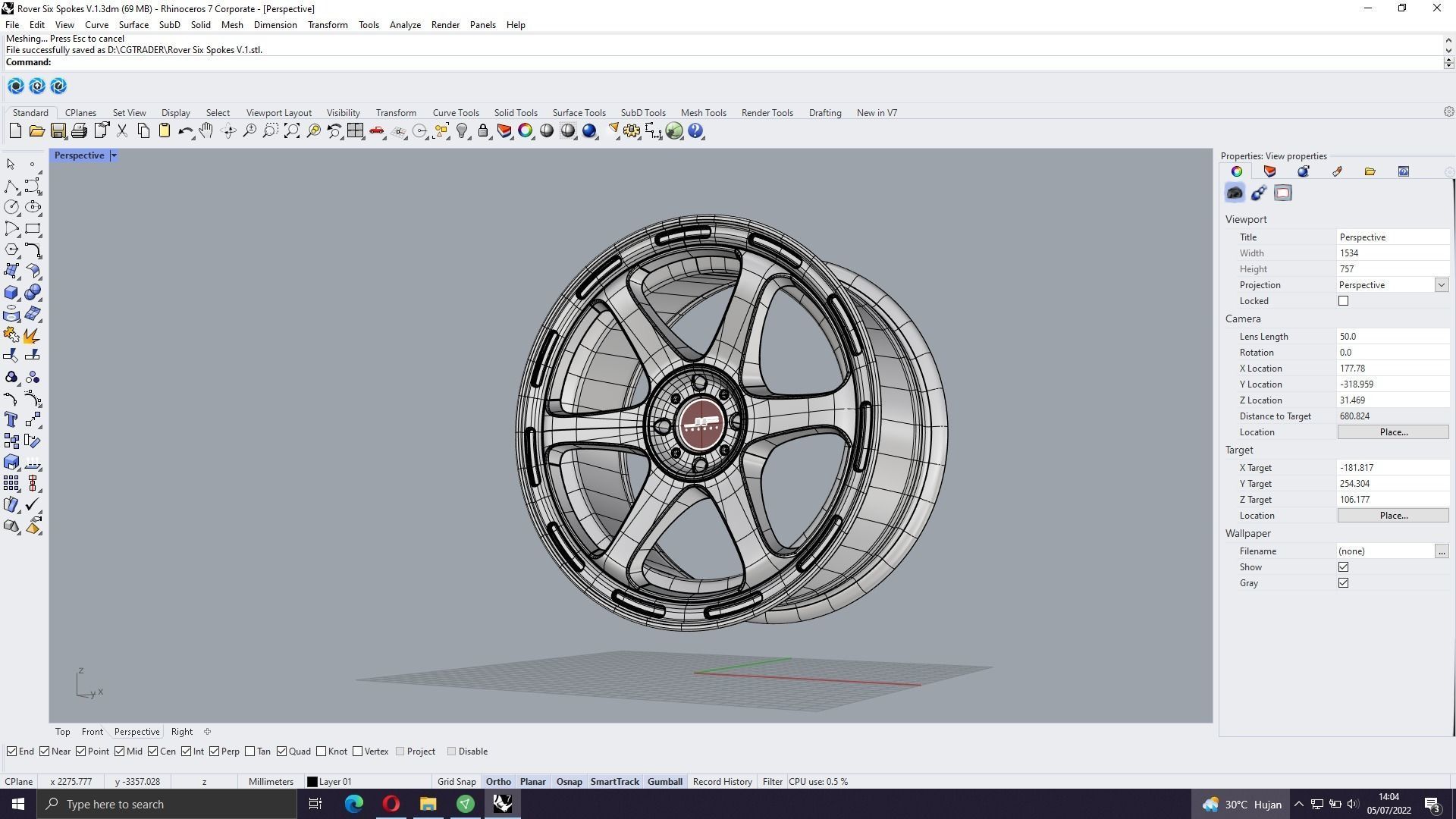The height and width of the screenshot is (819, 1456).
Task: Switch to the Front viewport tab
Action: (x=92, y=732)
